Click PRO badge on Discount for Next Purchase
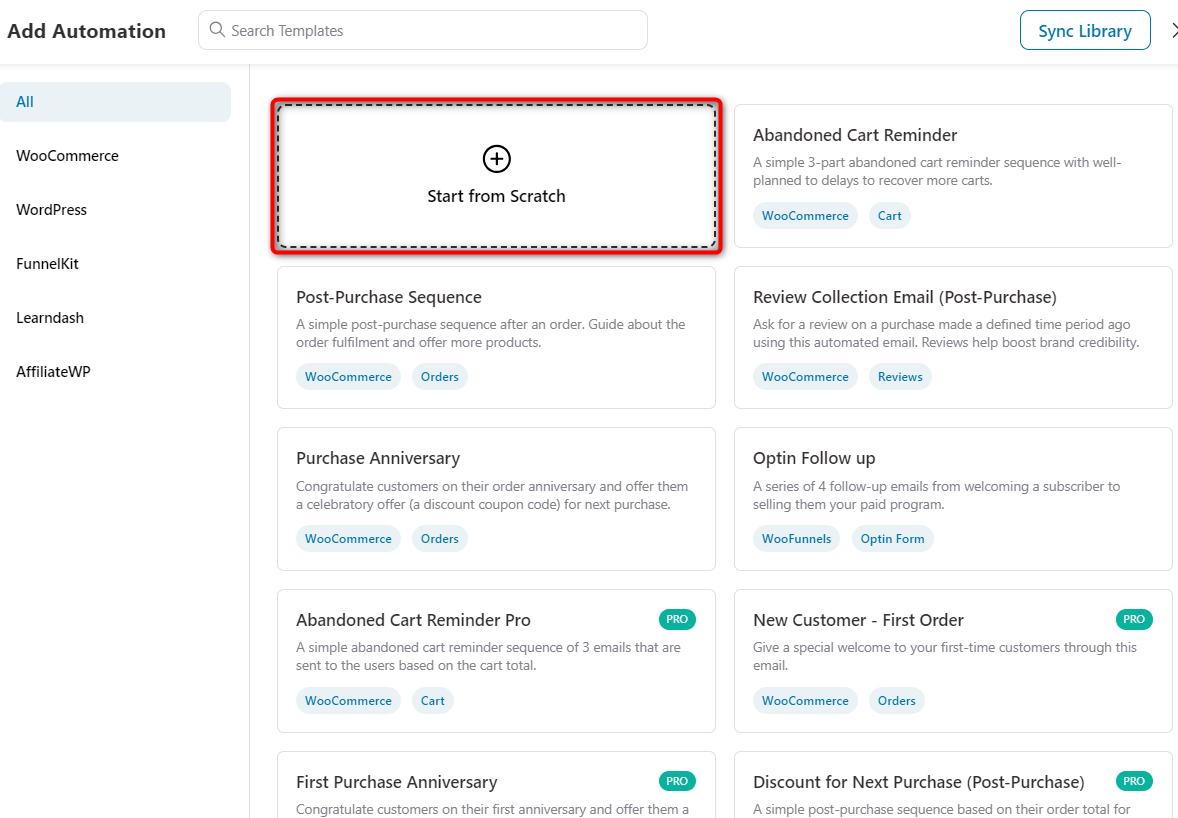 [x=1134, y=781]
